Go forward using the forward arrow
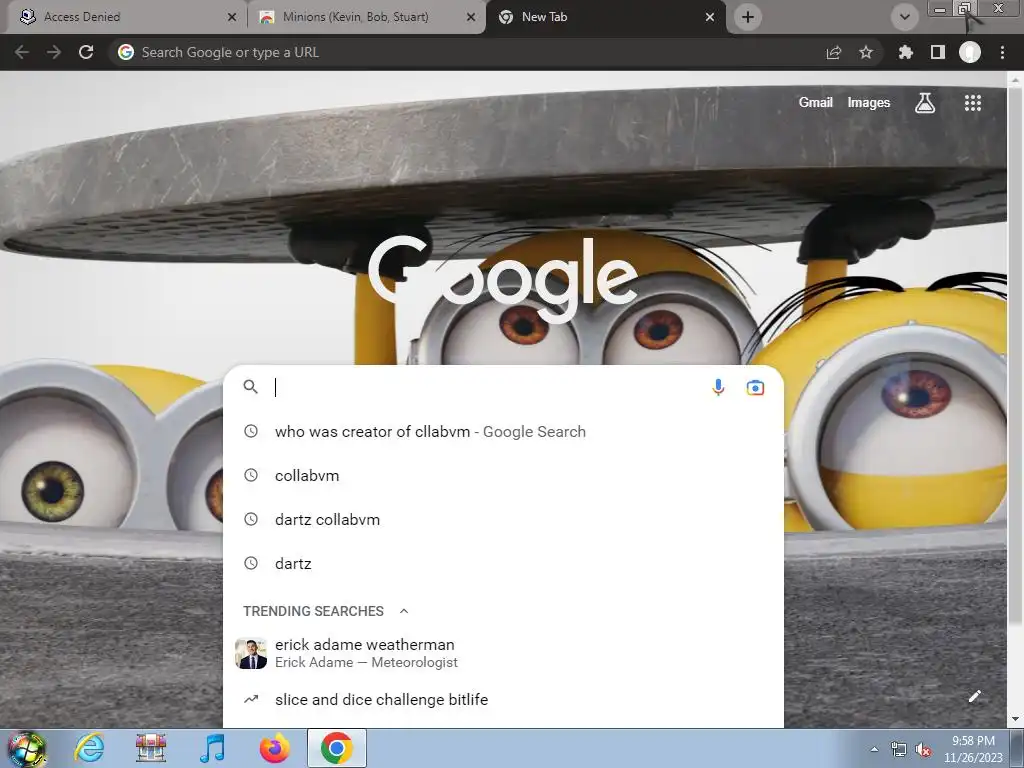 coord(54,52)
